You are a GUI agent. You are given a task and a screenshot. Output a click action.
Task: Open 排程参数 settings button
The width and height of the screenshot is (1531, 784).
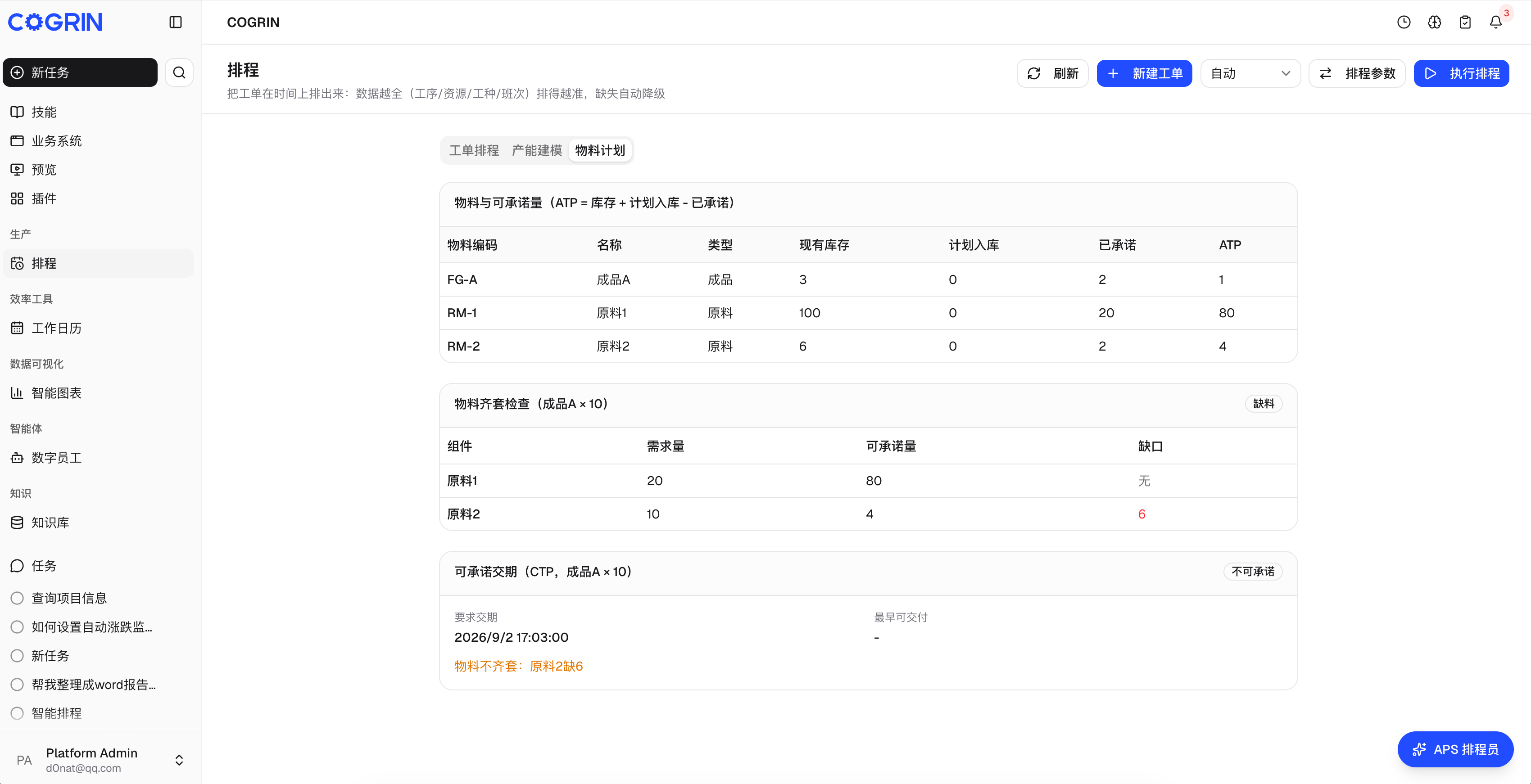[x=1357, y=74]
